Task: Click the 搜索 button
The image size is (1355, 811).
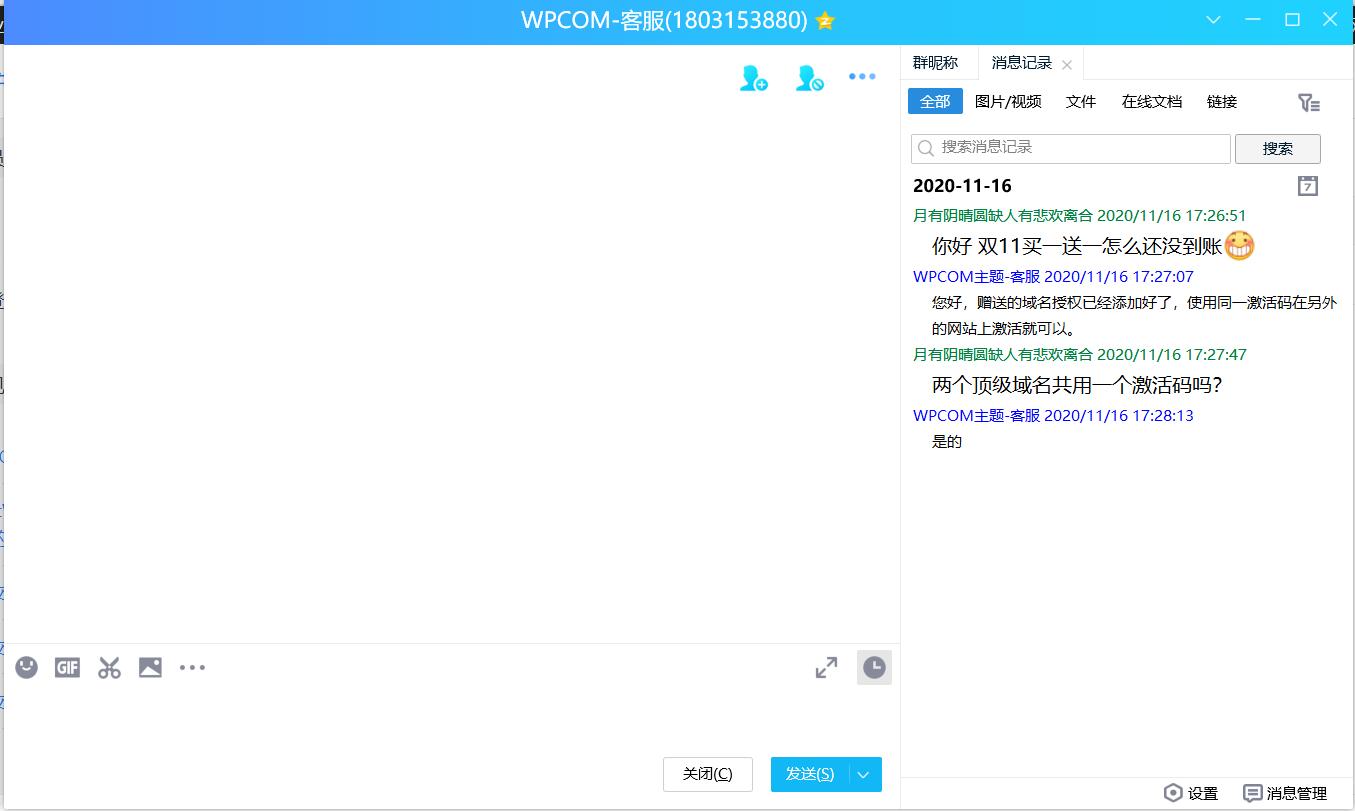Action: coord(1278,148)
